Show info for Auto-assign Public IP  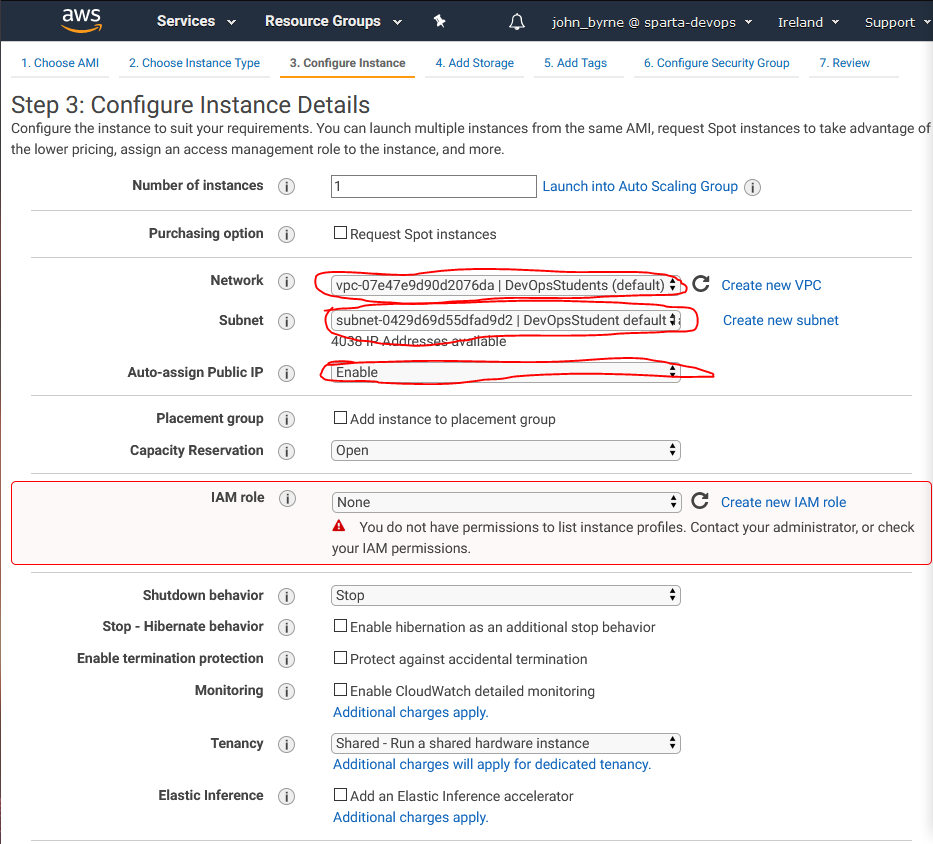286,373
